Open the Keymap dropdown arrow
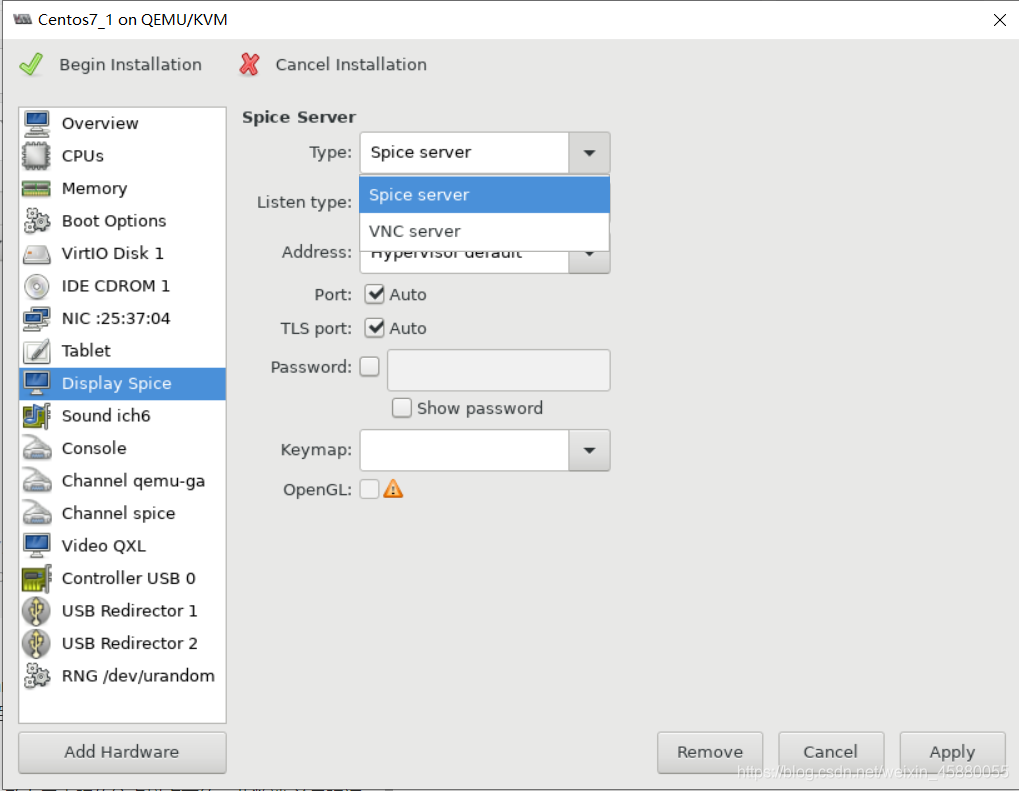The width and height of the screenshot is (1019, 791). (589, 450)
